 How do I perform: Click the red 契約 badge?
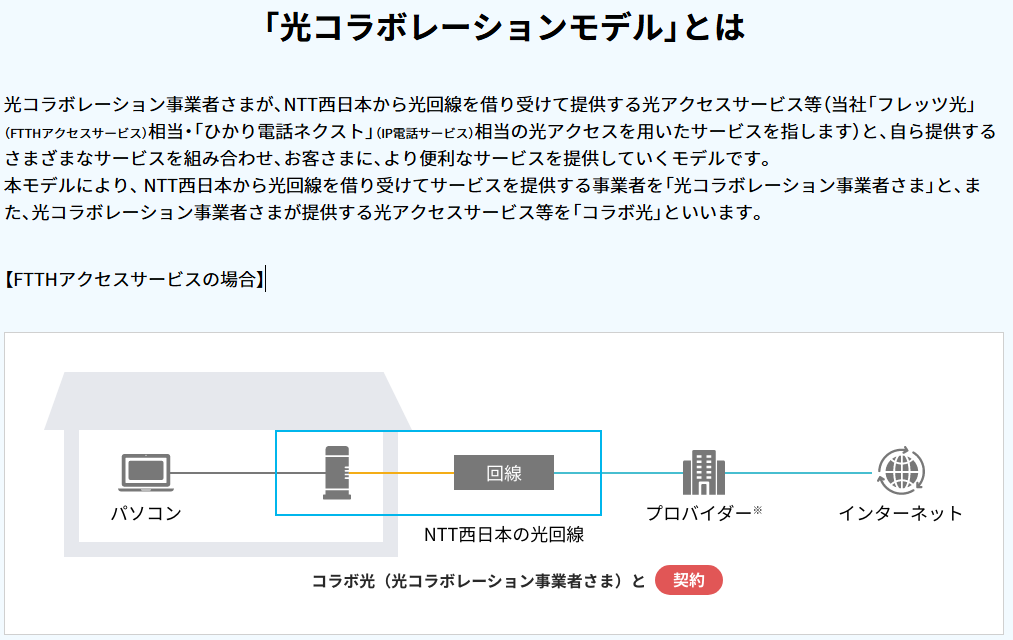tap(689, 580)
